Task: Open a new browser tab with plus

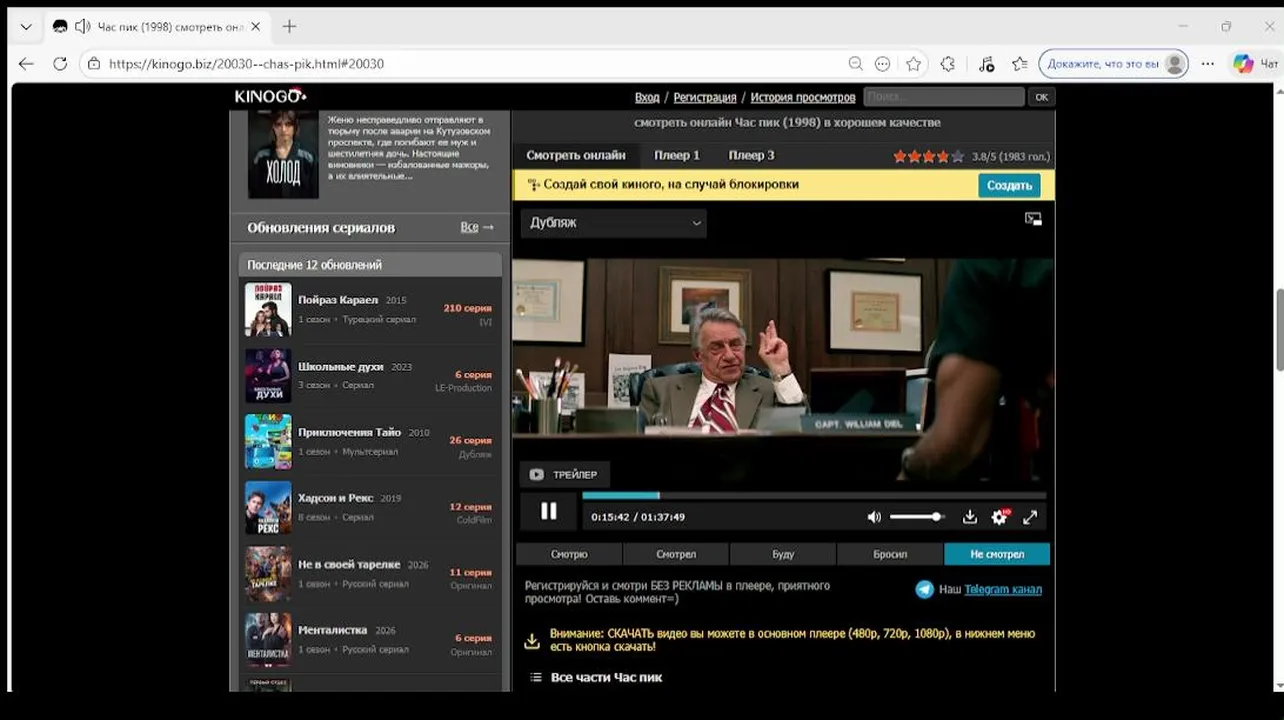Action: pyautogui.click(x=289, y=26)
